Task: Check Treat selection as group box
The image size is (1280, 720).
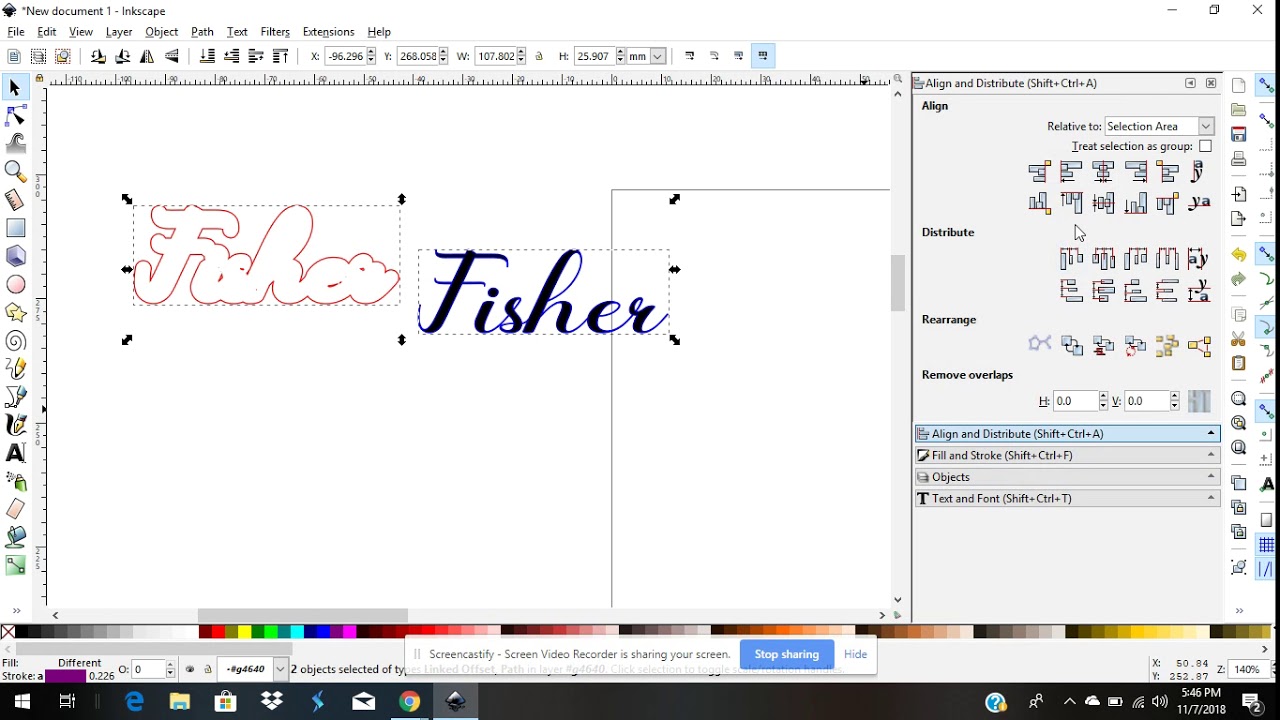Action: point(1205,146)
